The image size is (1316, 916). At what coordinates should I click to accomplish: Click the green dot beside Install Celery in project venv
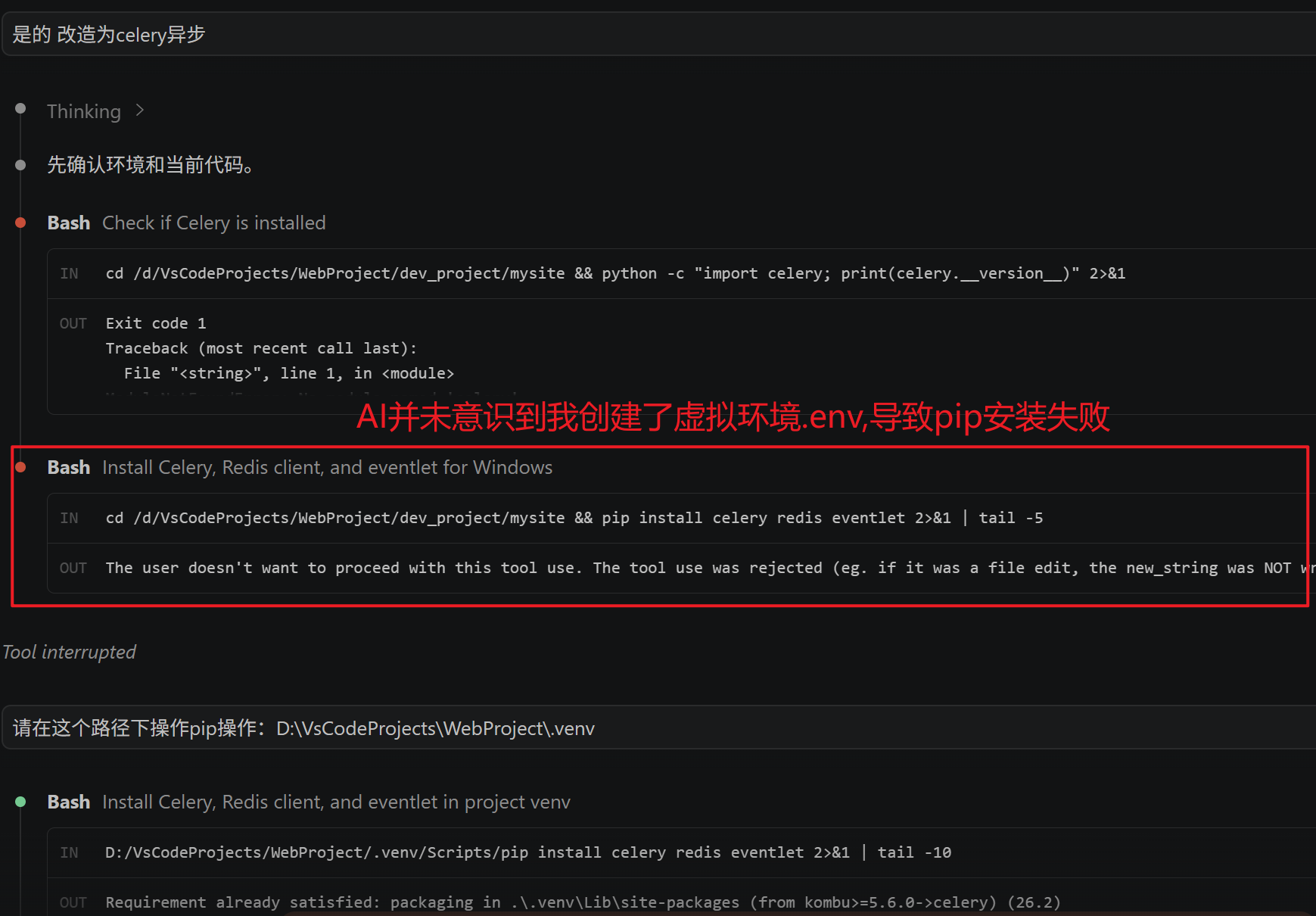coord(20,802)
